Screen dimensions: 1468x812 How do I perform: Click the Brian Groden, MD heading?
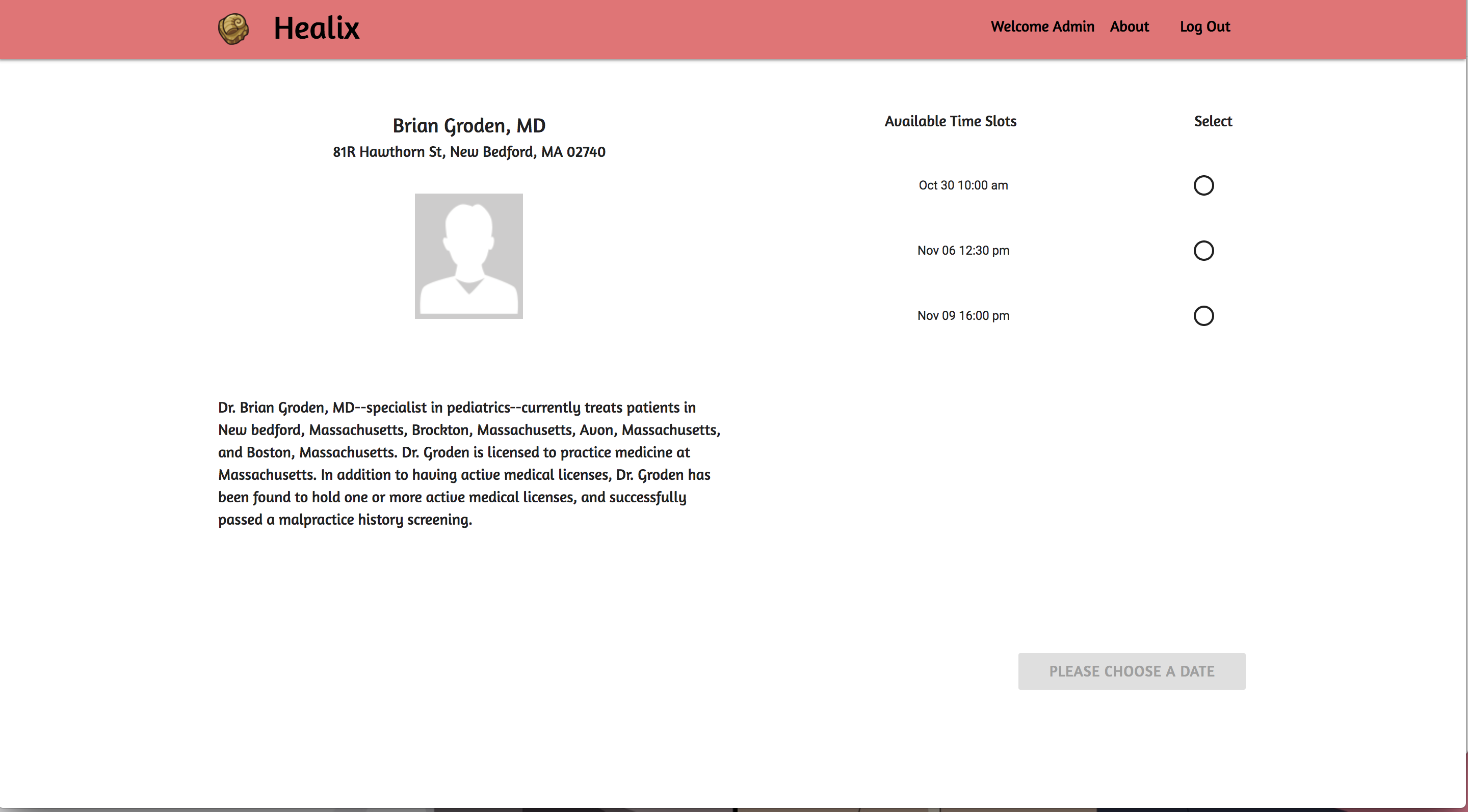(x=468, y=126)
